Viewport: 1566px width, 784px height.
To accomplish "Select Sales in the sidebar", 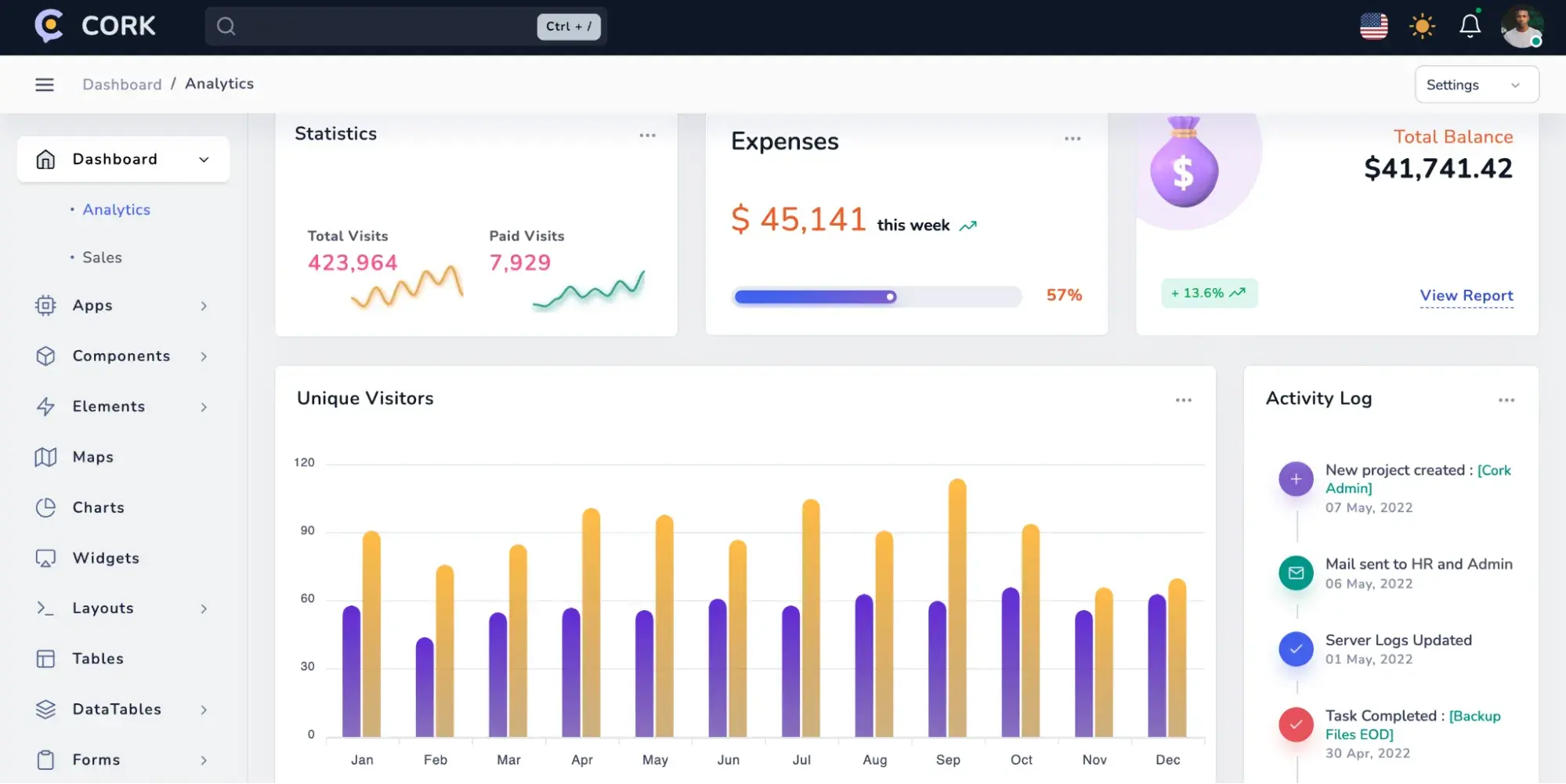I will point(103,258).
